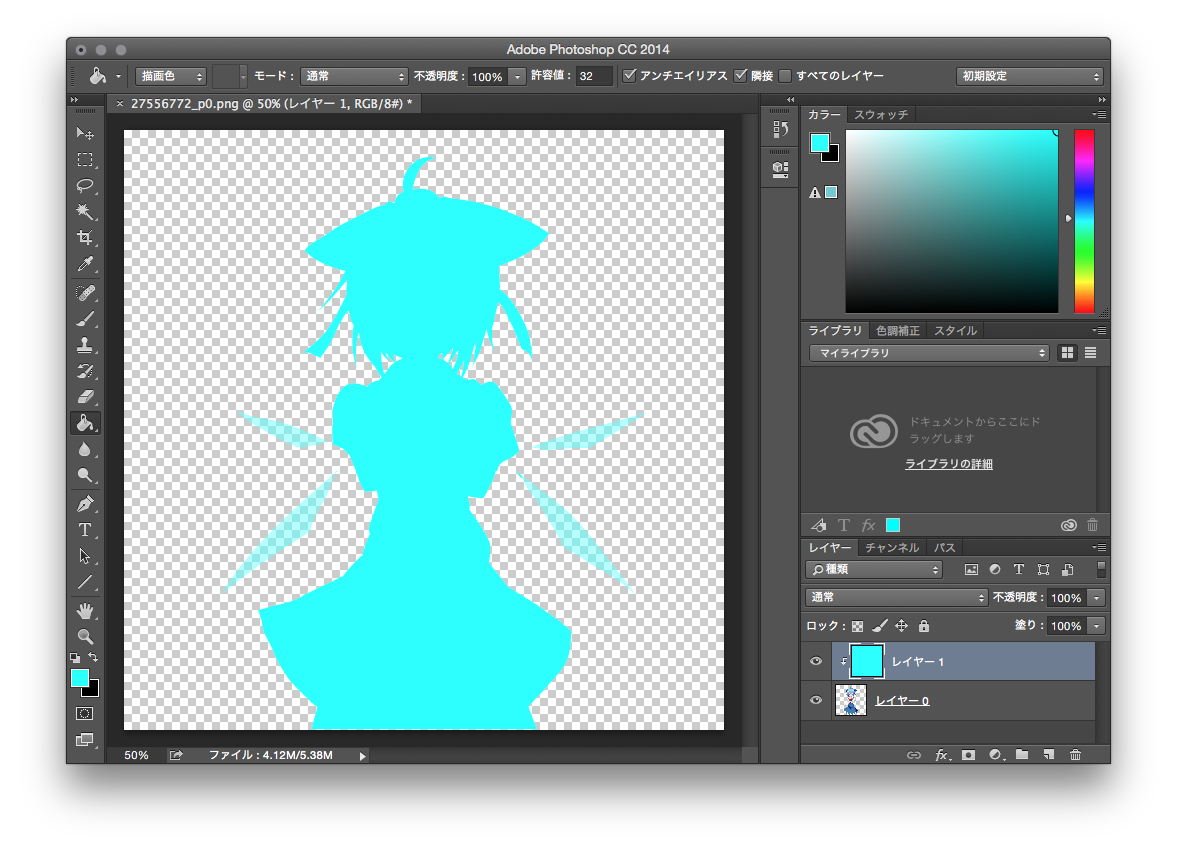Image resolution: width=1177 pixels, height=854 pixels.
Task: Open the 描画色 fill source dropdown
Action: click(x=170, y=76)
